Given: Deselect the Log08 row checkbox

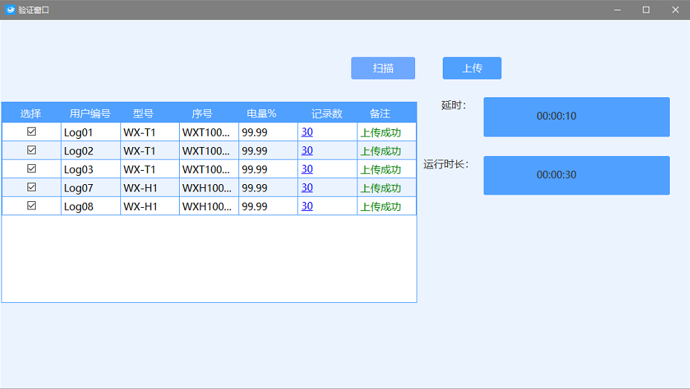Looking at the screenshot, I should (31, 206).
